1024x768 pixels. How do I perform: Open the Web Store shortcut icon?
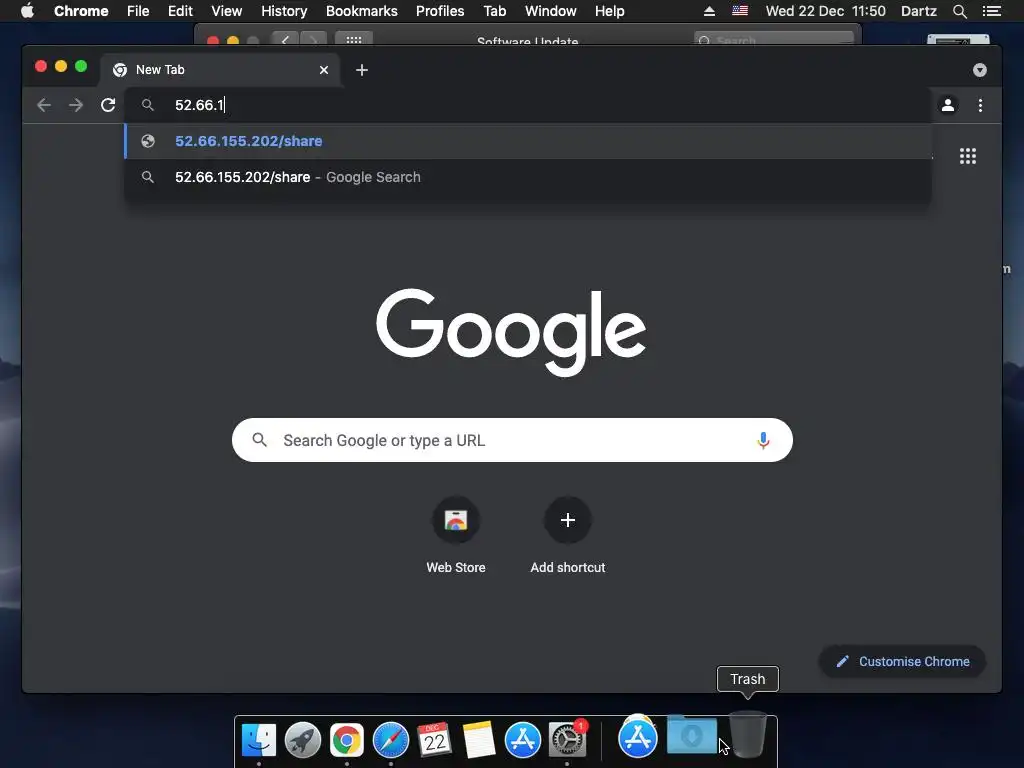coord(456,520)
